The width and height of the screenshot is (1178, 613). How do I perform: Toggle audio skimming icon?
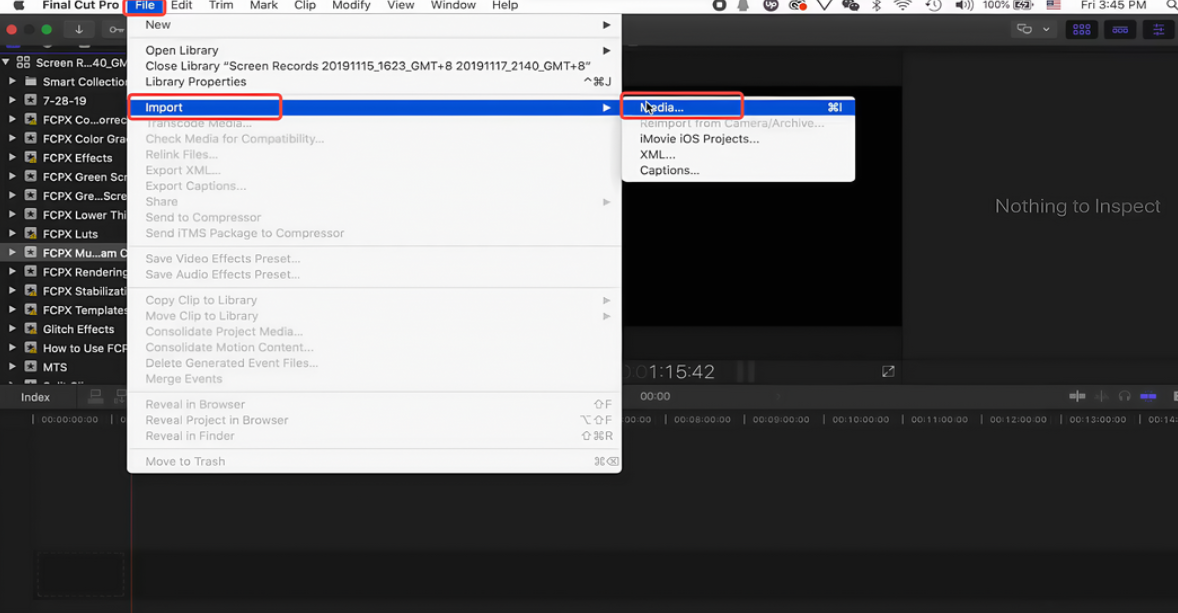[x=1101, y=396]
